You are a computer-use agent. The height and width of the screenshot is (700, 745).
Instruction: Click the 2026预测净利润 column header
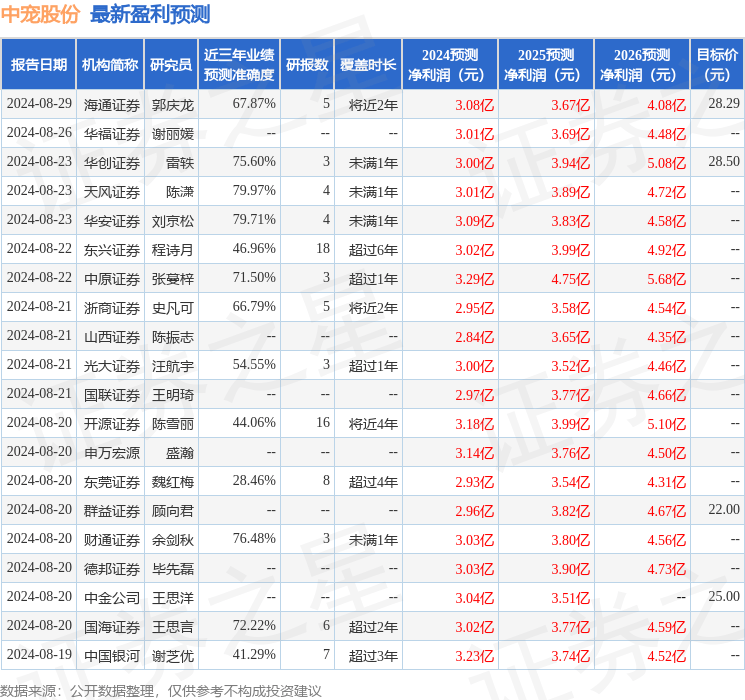[x=641, y=65]
